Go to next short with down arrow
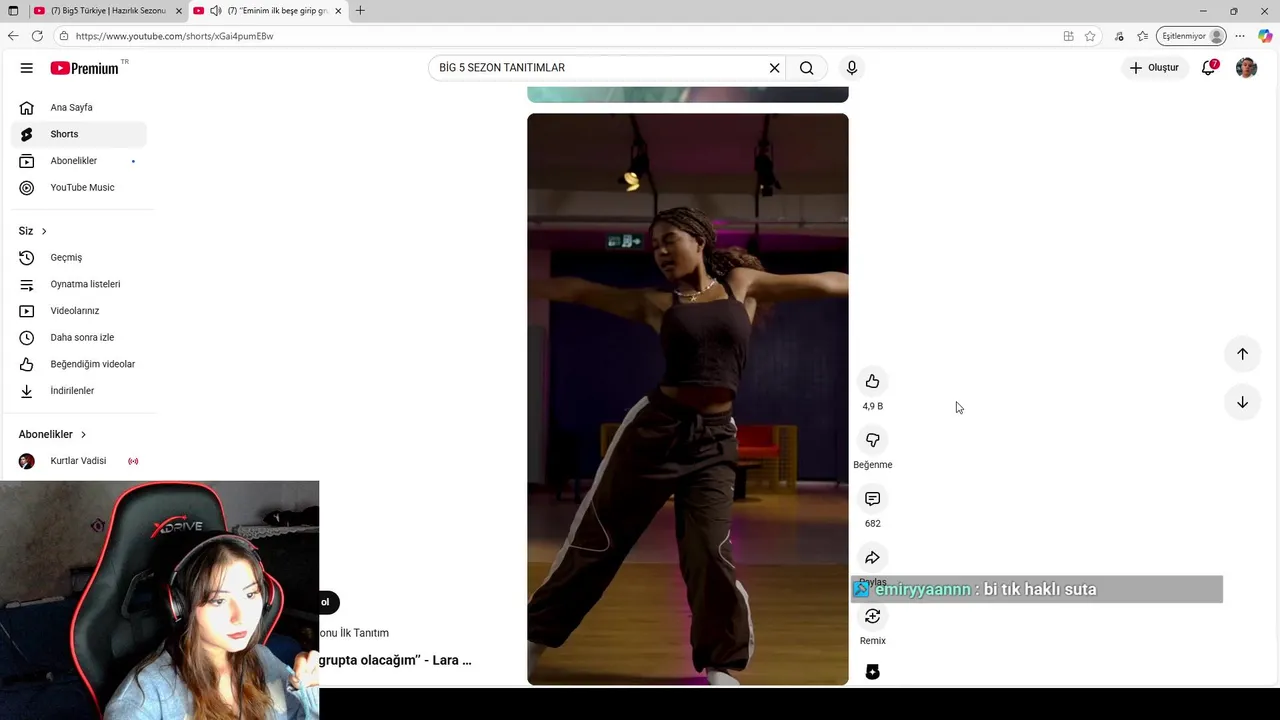This screenshot has height=720, width=1280. click(x=1242, y=402)
